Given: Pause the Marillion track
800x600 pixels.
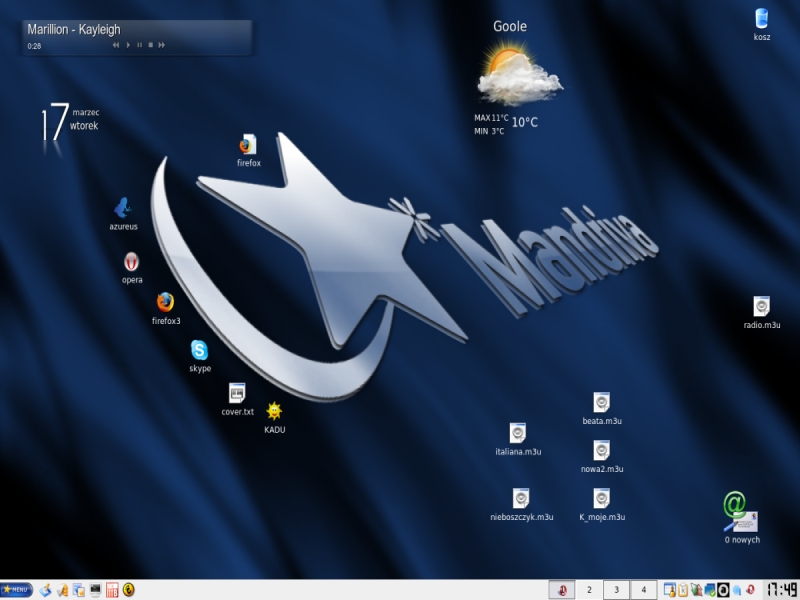Looking at the screenshot, I should point(139,45).
